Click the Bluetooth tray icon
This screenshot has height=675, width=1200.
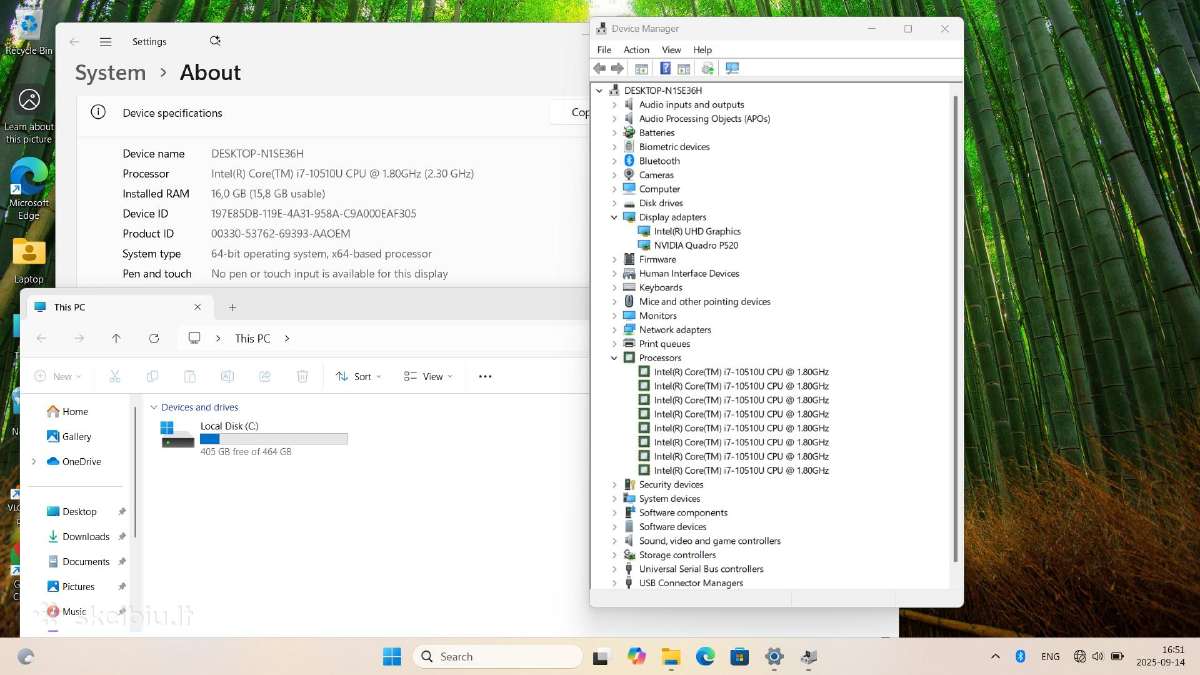tap(1021, 656)
